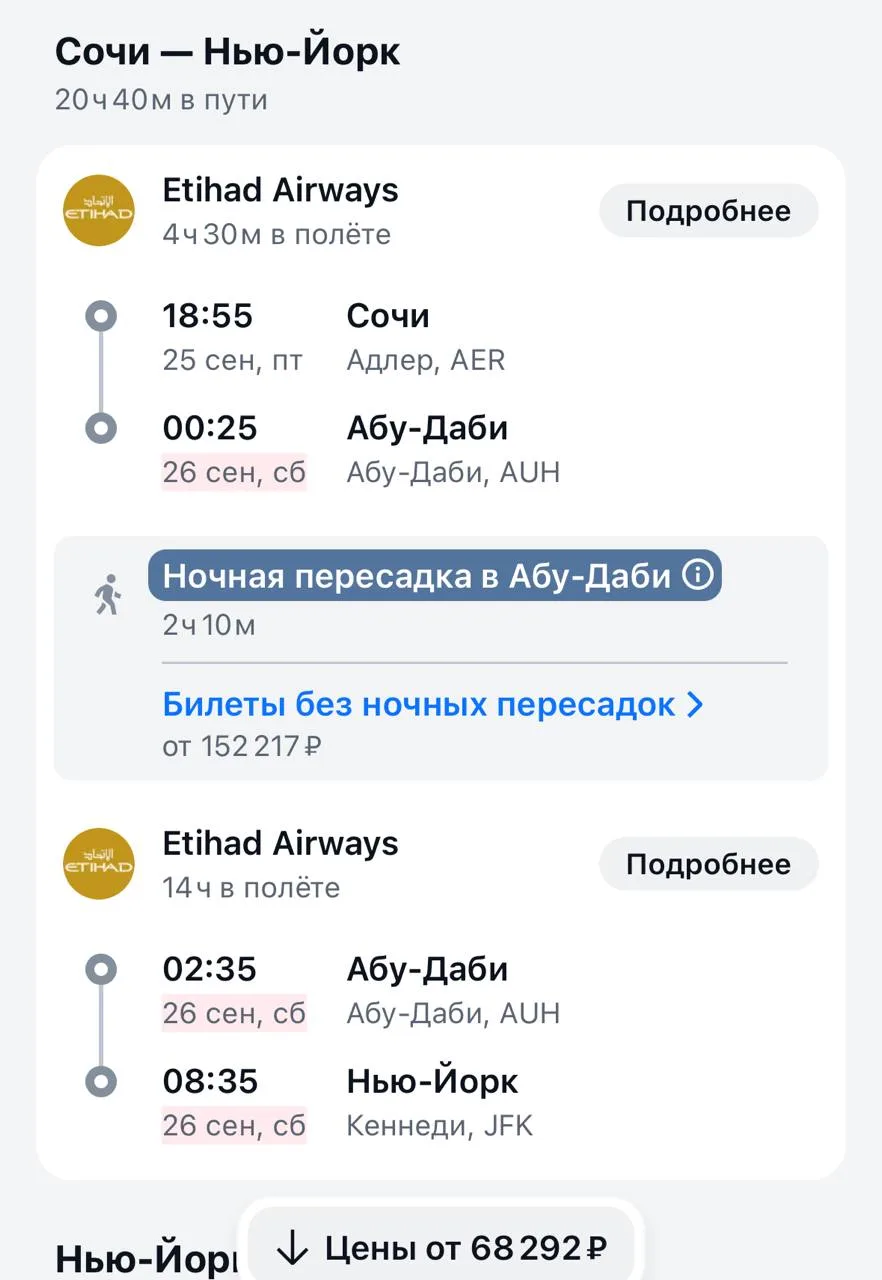Click the Sochi departure route point marker
This screenshot has width=882, height=1280.
coord(101,317)
